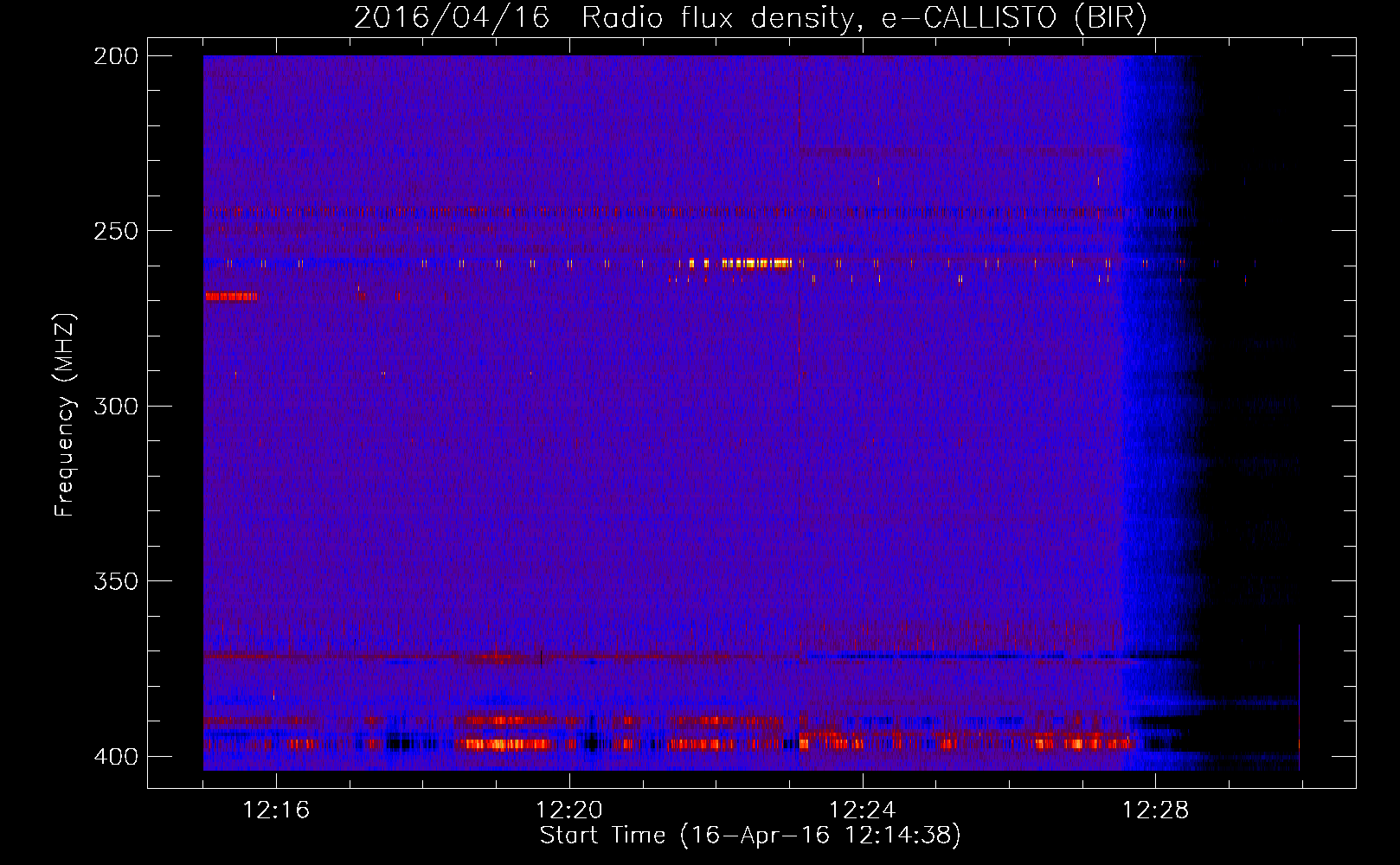The width and height of the screenshot is (1400, 865).
Task: Click the 200 frequency tick label
Action: 116,56
